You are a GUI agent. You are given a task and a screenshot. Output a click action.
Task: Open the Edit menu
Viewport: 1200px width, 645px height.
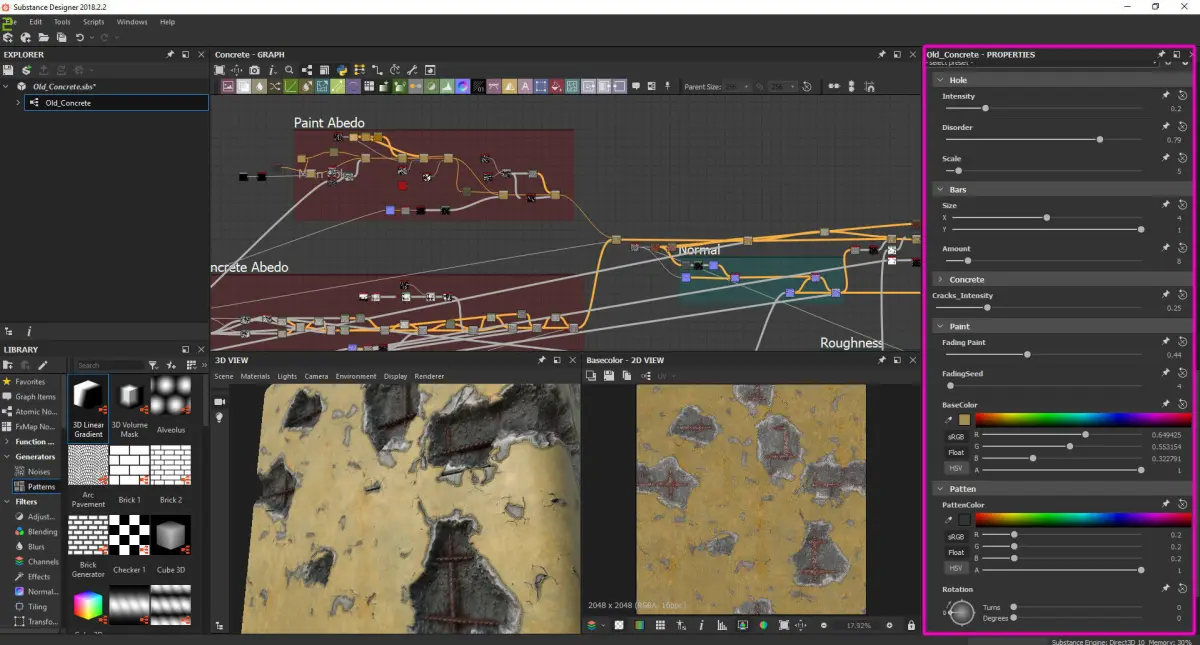pyautogui.click(x=36, y=21)
